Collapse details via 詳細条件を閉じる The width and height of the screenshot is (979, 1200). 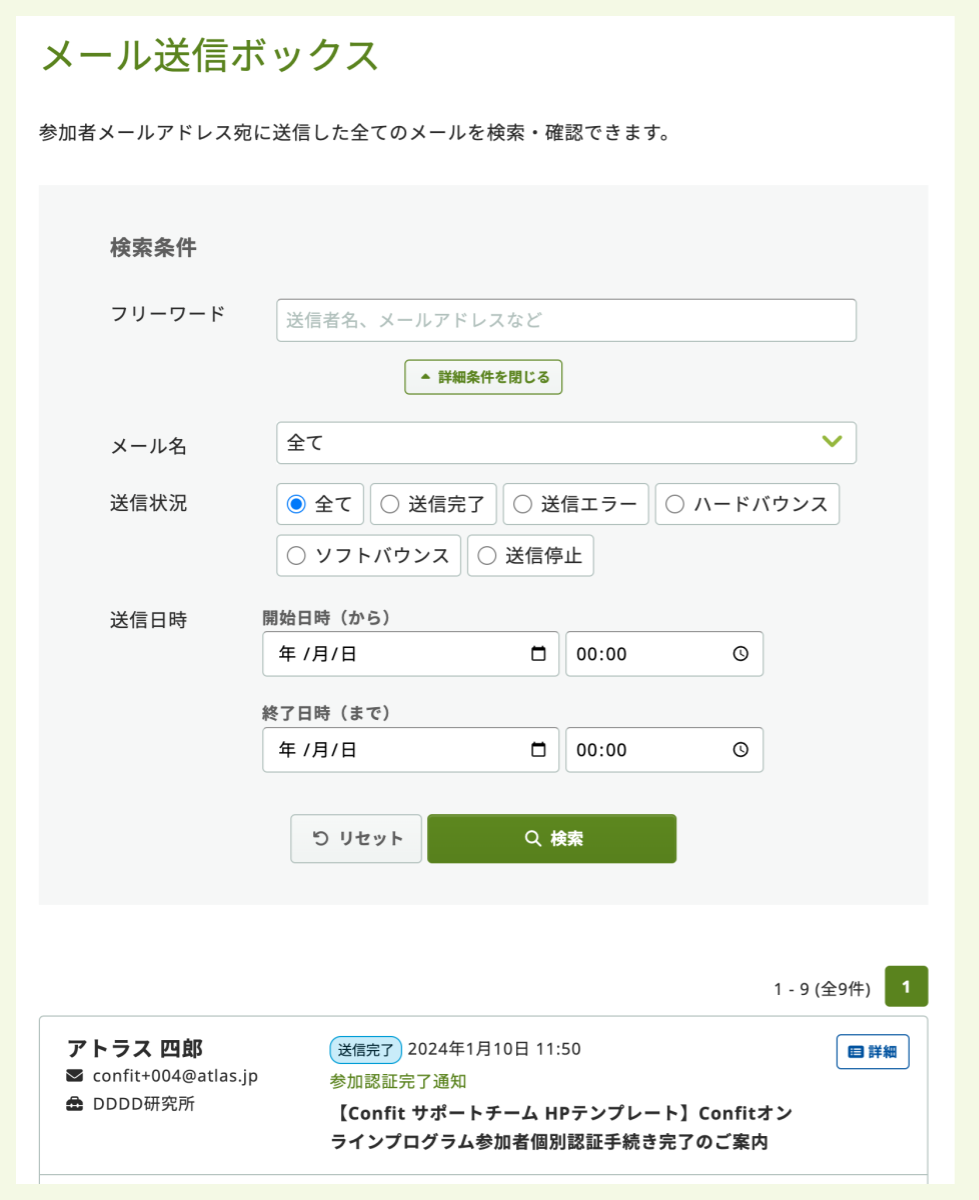(483, 377)
